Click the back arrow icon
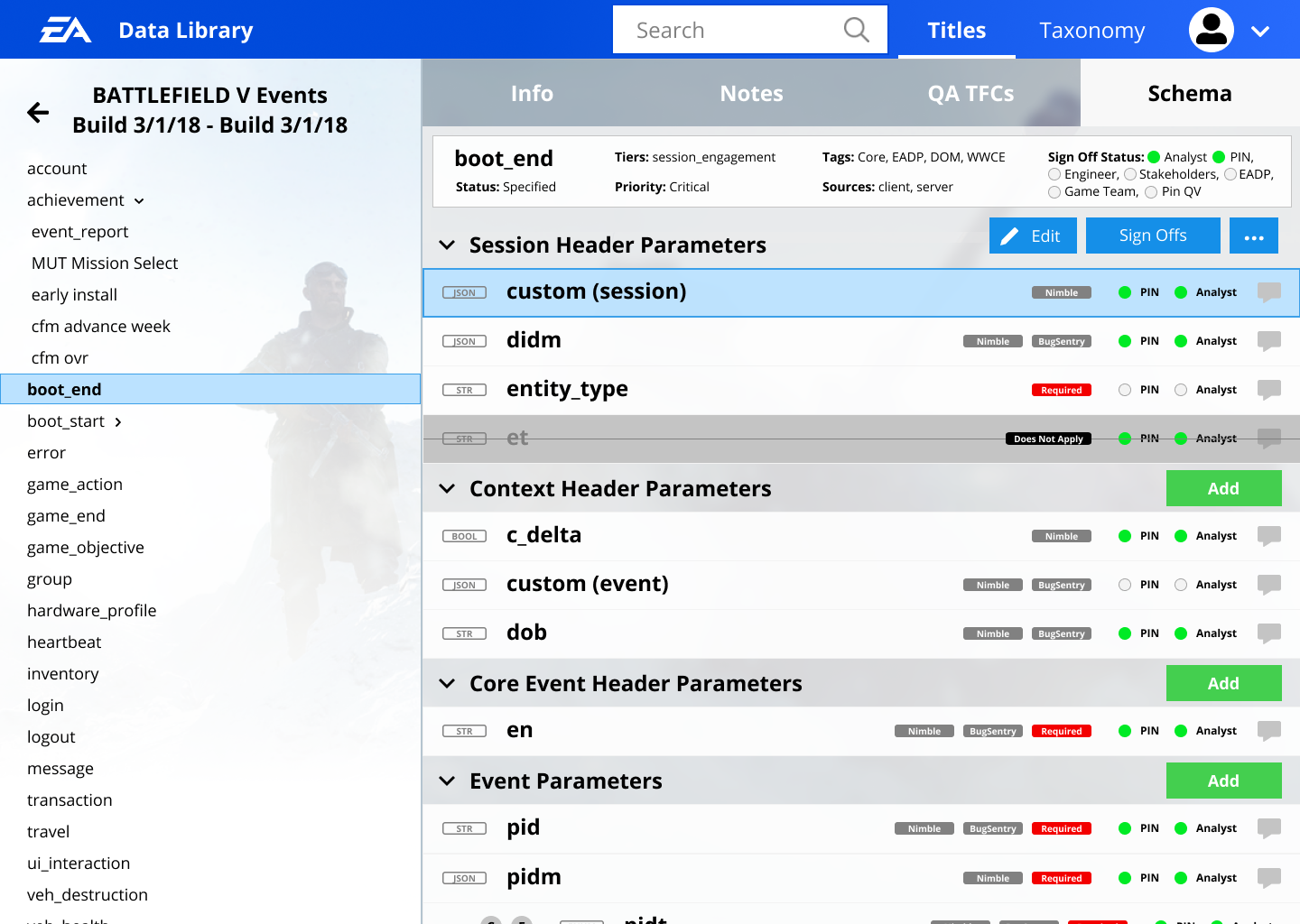Screen dimensions: 1300x924 [38, 112]
